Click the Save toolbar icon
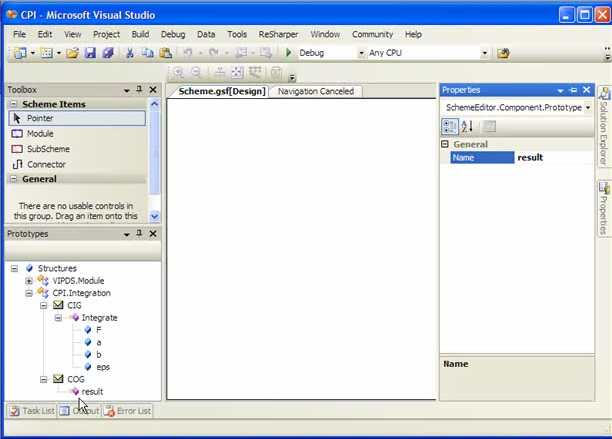This screenshot has width=612, height=439. pyautogui.click(x=90, y=53)
